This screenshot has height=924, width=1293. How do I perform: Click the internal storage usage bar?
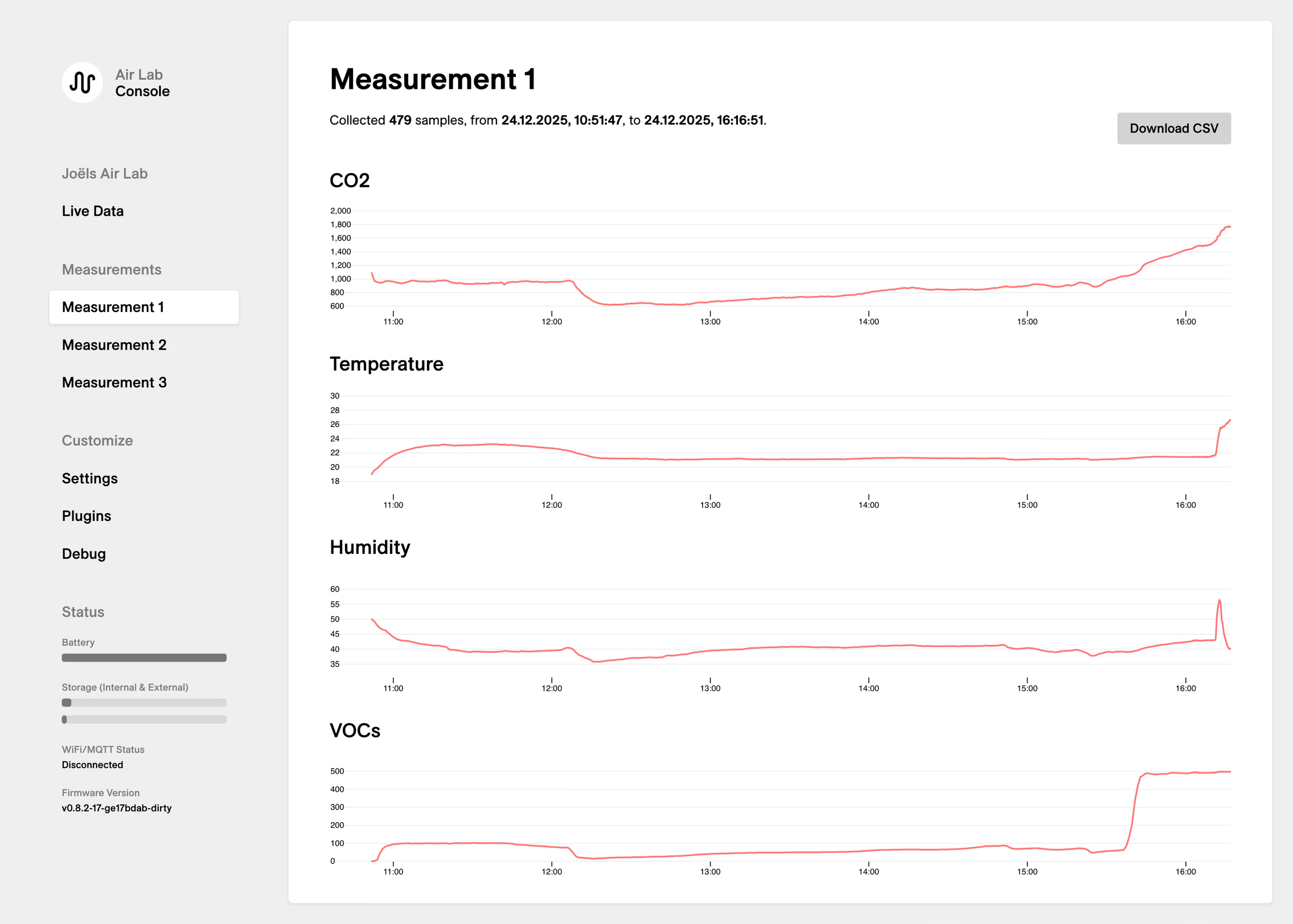pos(144,703)
